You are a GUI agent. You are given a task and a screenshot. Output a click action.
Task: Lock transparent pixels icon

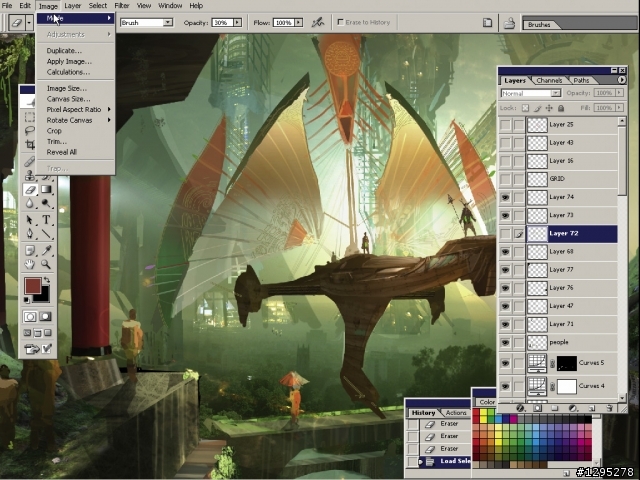525,108
